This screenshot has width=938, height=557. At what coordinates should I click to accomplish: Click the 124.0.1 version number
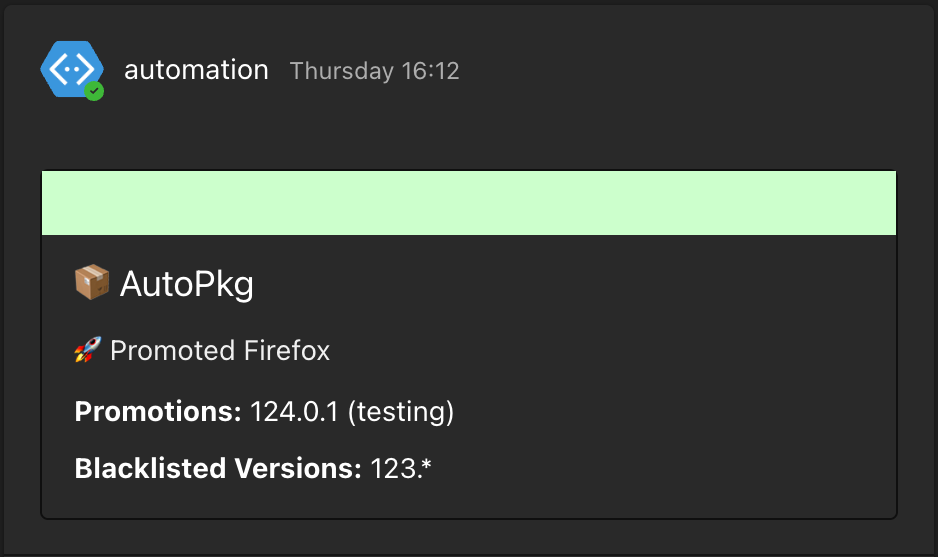294,411
